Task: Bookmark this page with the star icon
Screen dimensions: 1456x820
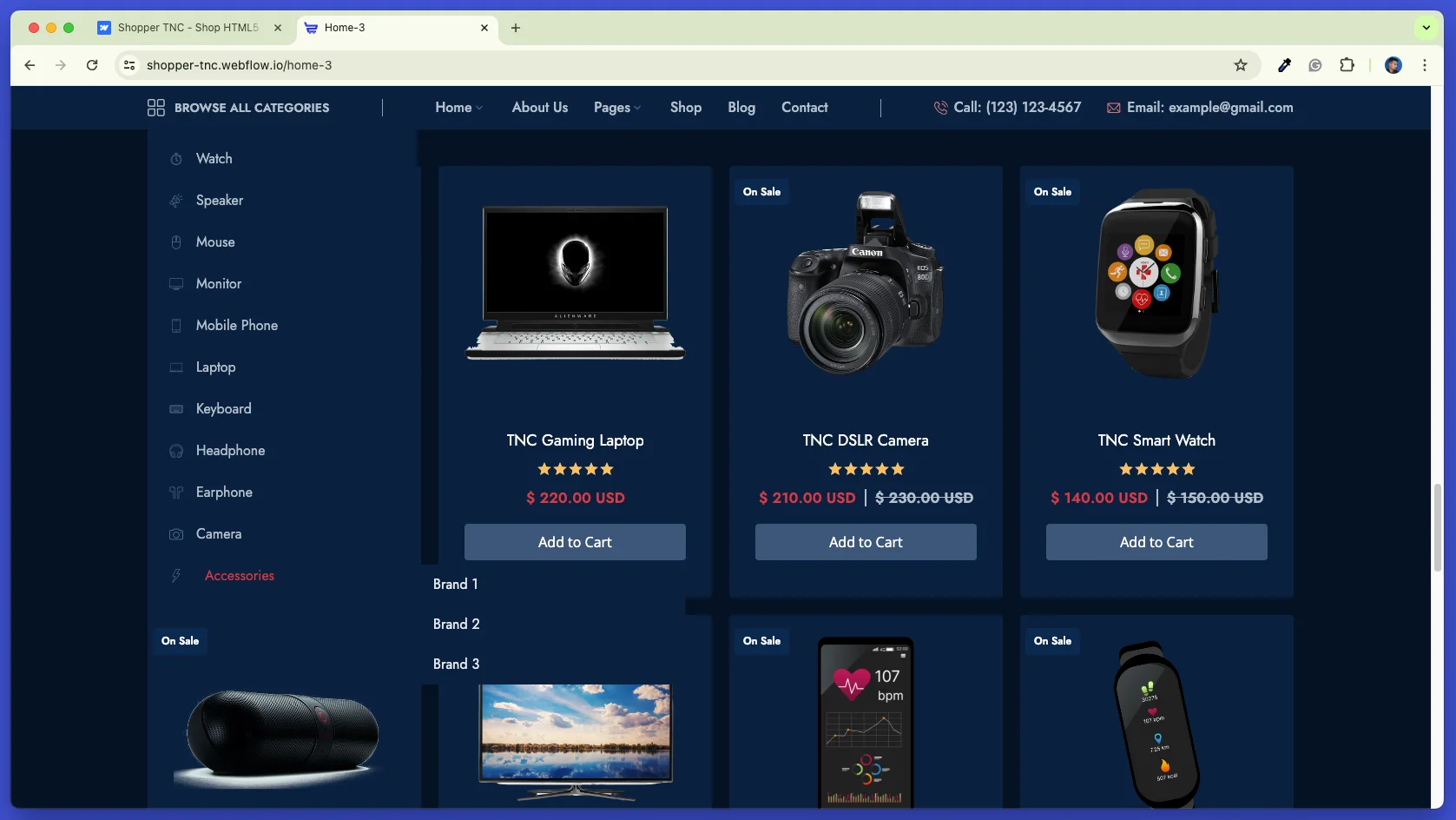Action: coord(1241,65)
